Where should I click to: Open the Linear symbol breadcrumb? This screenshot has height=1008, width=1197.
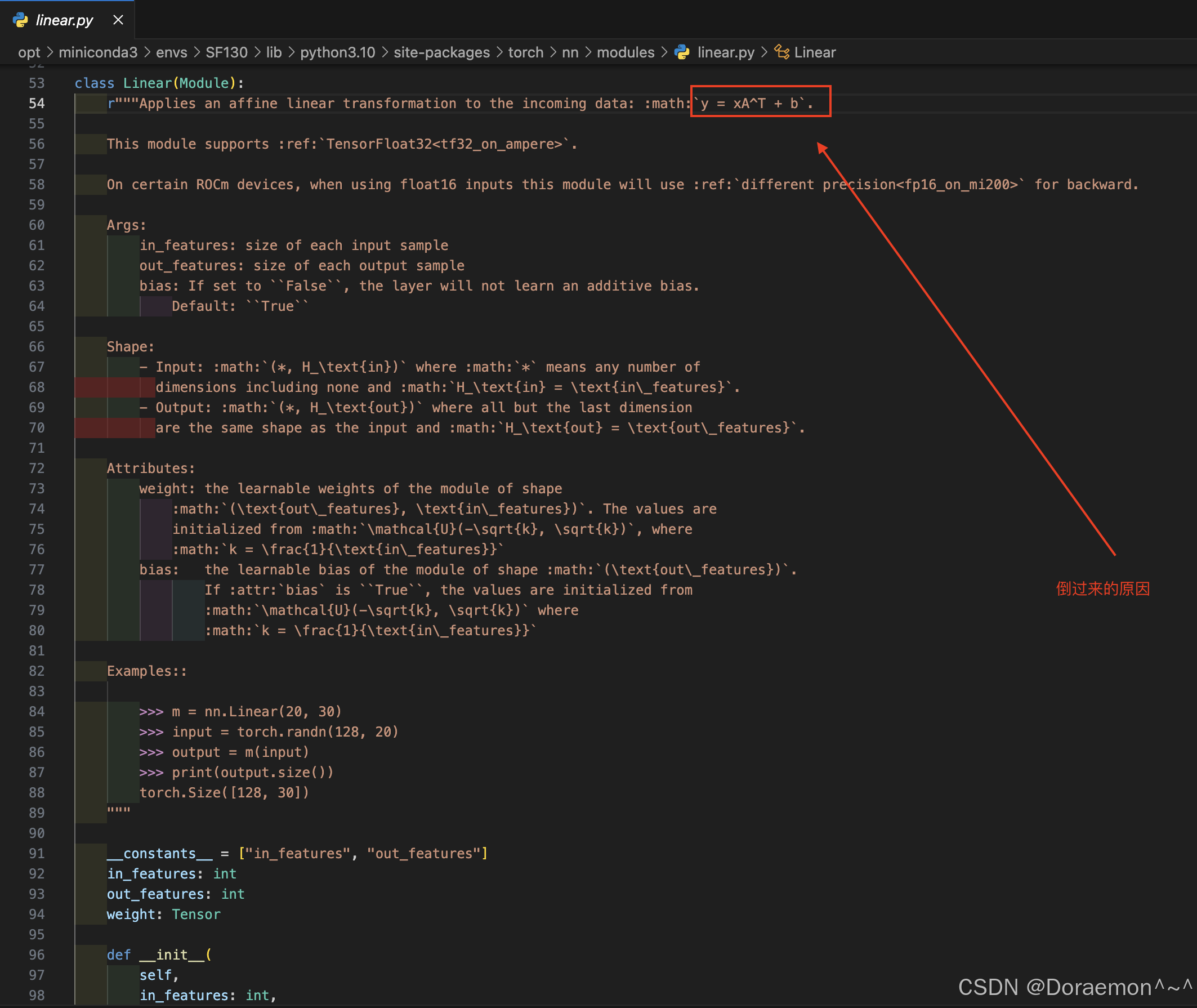(x=814, y=52)
